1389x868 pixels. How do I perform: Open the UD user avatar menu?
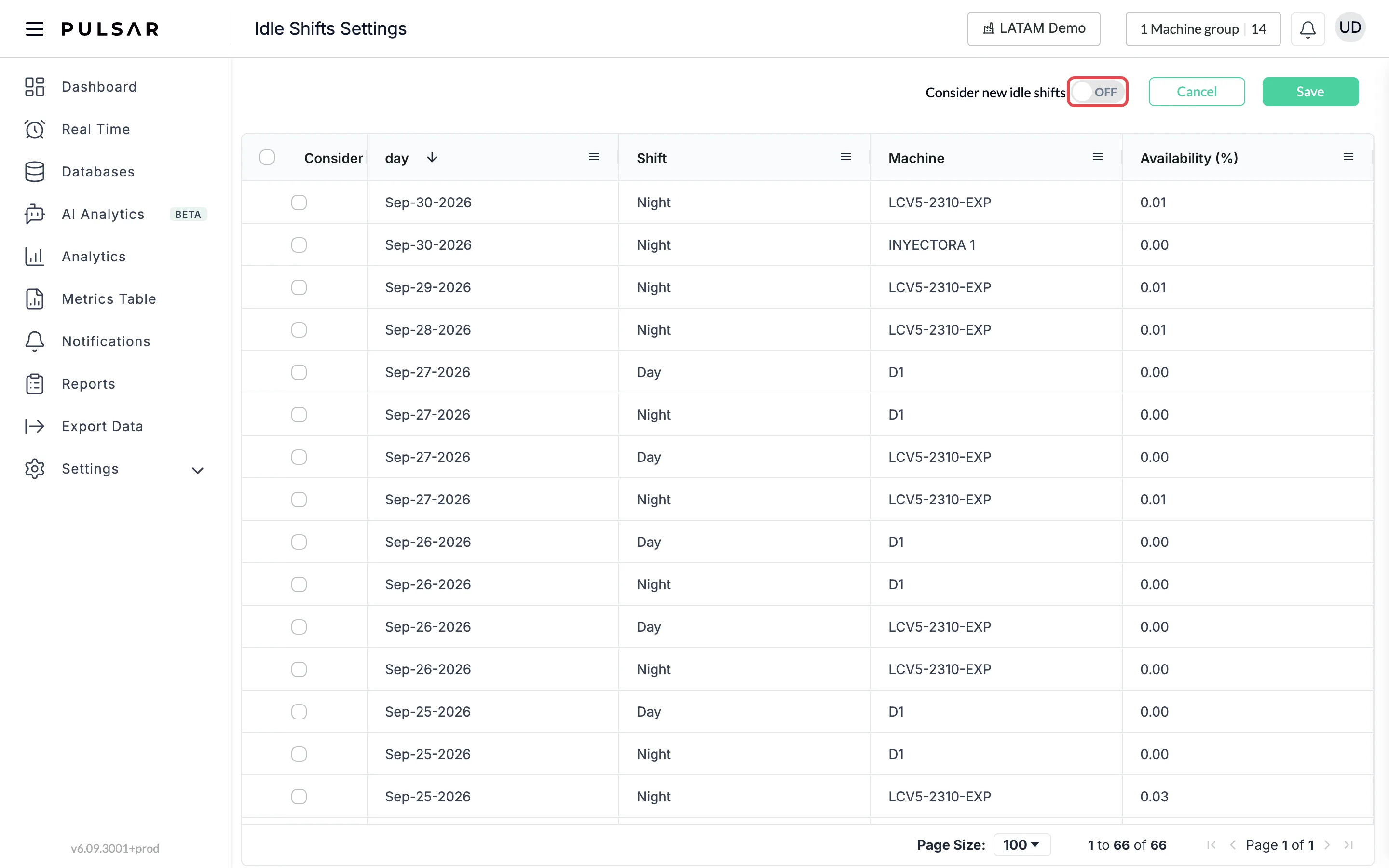click(x=1350, y=27)
